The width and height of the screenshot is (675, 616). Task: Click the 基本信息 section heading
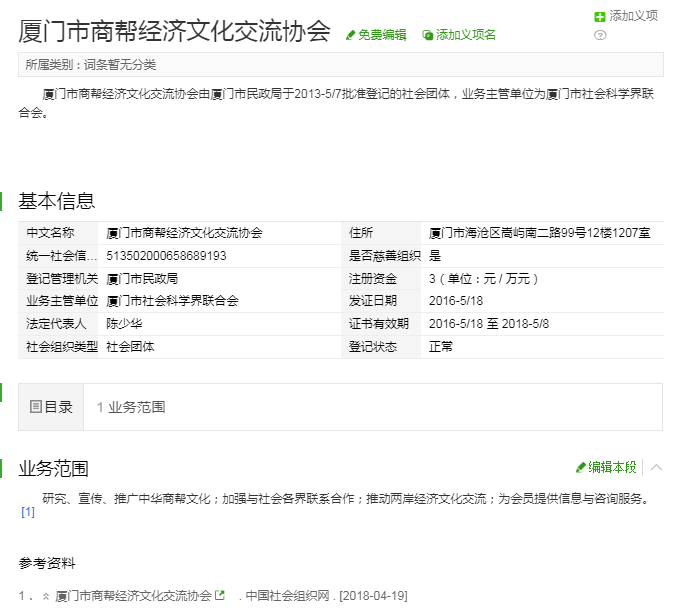[56, 201]
